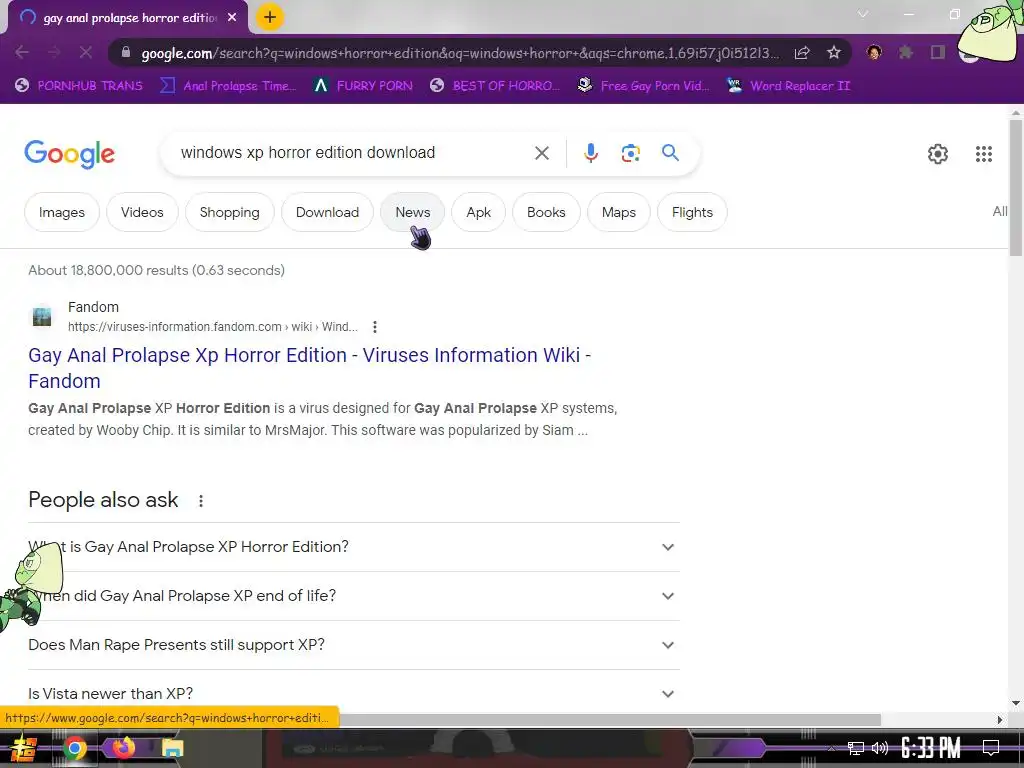Search by image using Google Lens icon

click(630, 153)
